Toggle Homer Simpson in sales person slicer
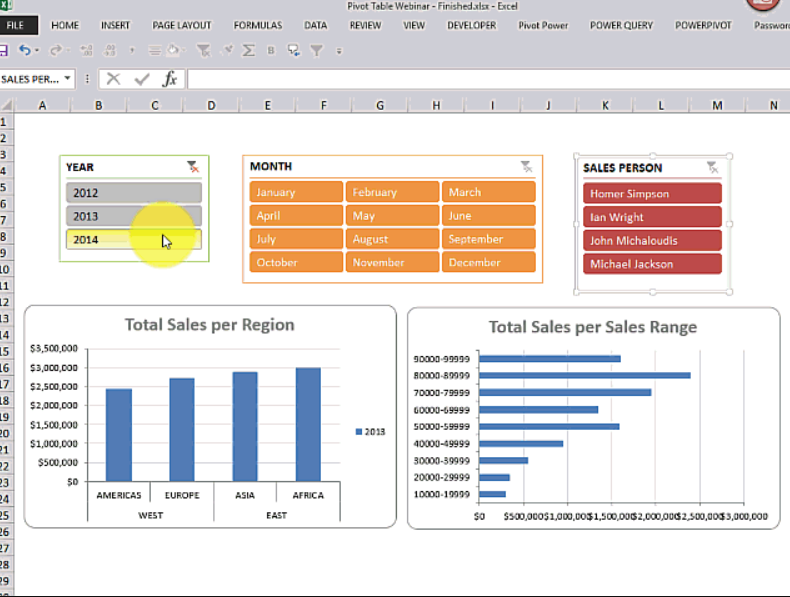The width and height of the screenshot is (790, 597). tap(652, 193)
